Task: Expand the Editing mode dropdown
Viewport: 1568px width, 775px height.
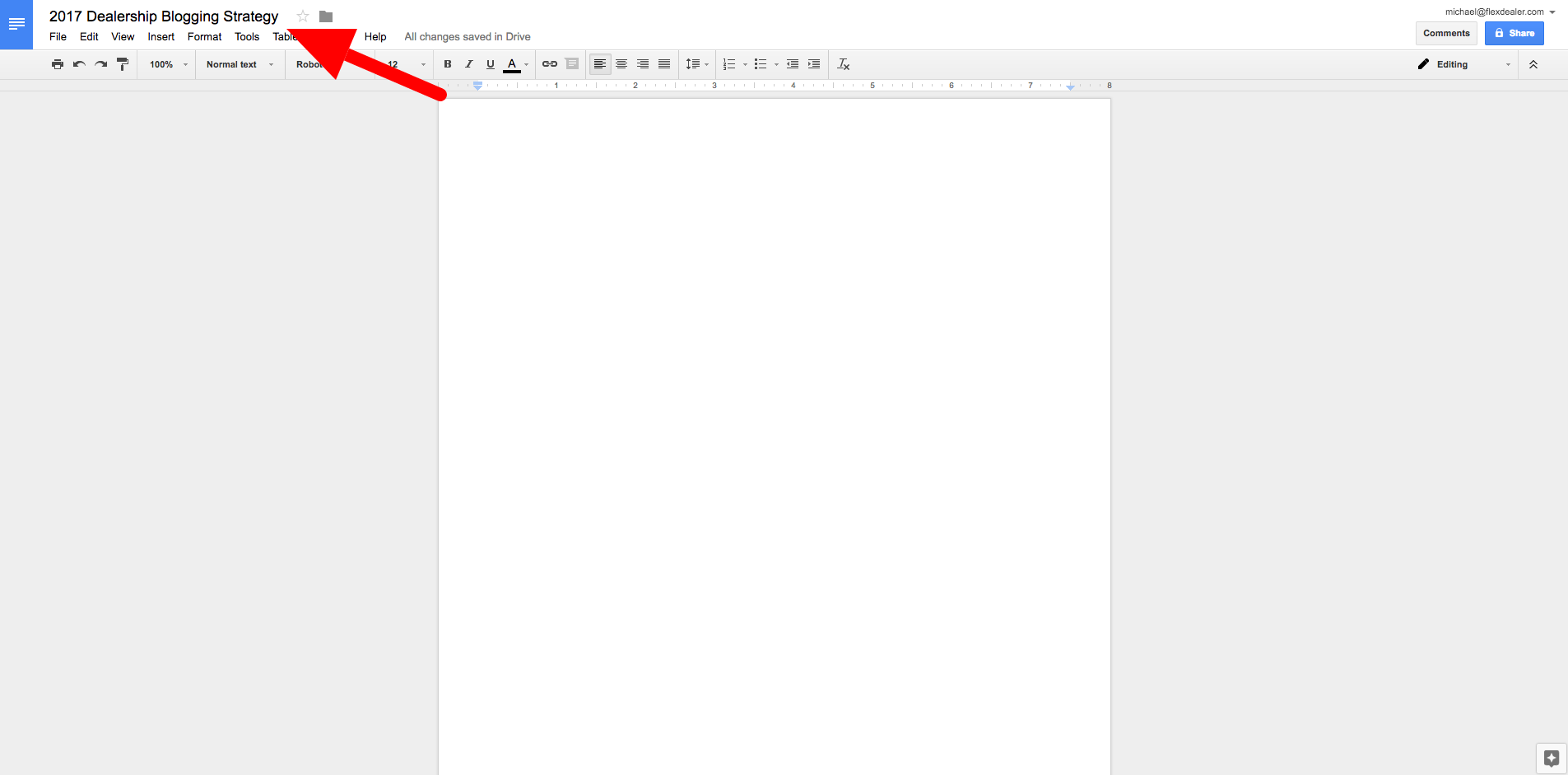Action: click(1464, 64)
